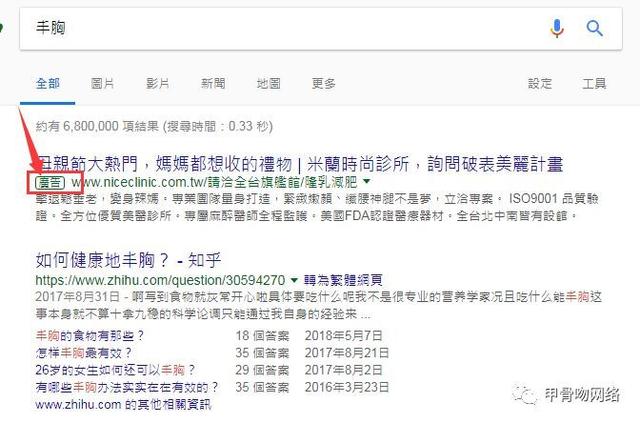
Task: Click www.zhihu.com 的其他相關資訊 link
Action: (123, 405)
